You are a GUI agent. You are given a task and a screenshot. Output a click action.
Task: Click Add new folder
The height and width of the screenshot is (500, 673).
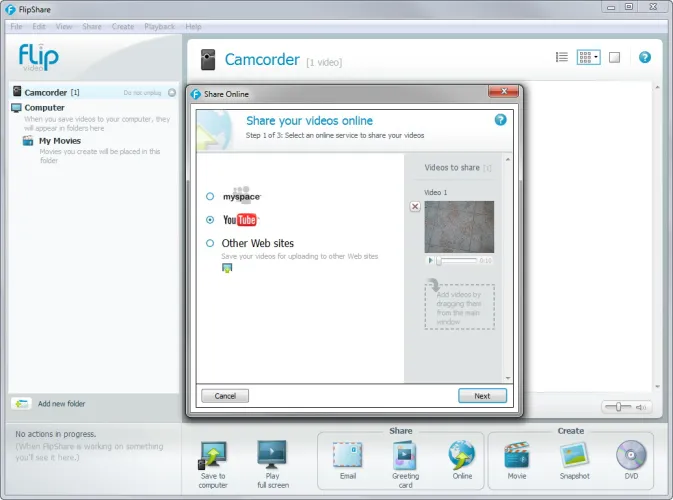(61, 404)
